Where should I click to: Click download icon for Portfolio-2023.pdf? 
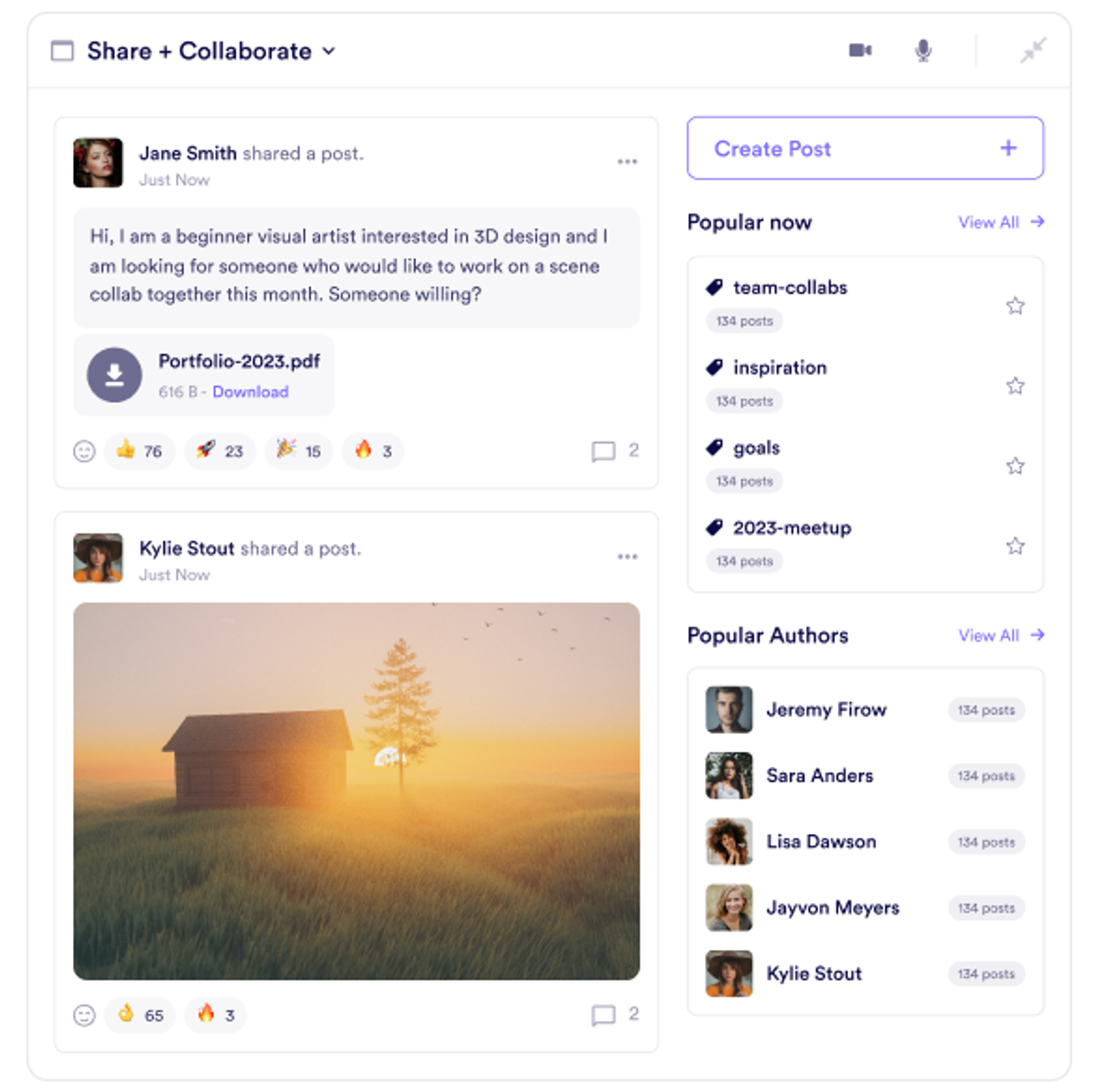pyautogui.click(x=115, y=375)
